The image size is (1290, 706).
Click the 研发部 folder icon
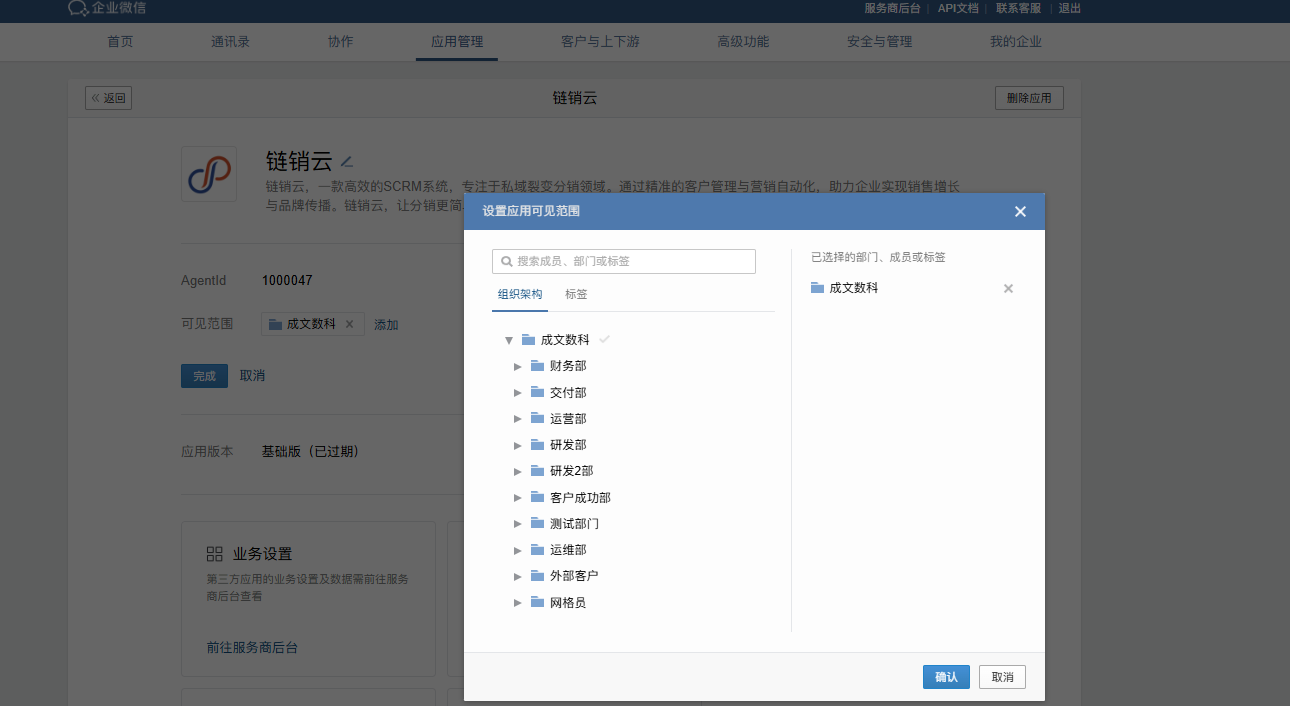[x=537, y=445]
